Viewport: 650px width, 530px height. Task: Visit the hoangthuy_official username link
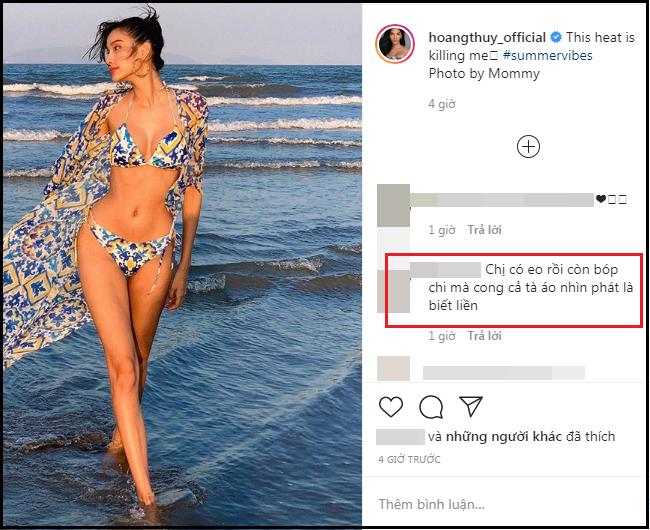(487, 38)
